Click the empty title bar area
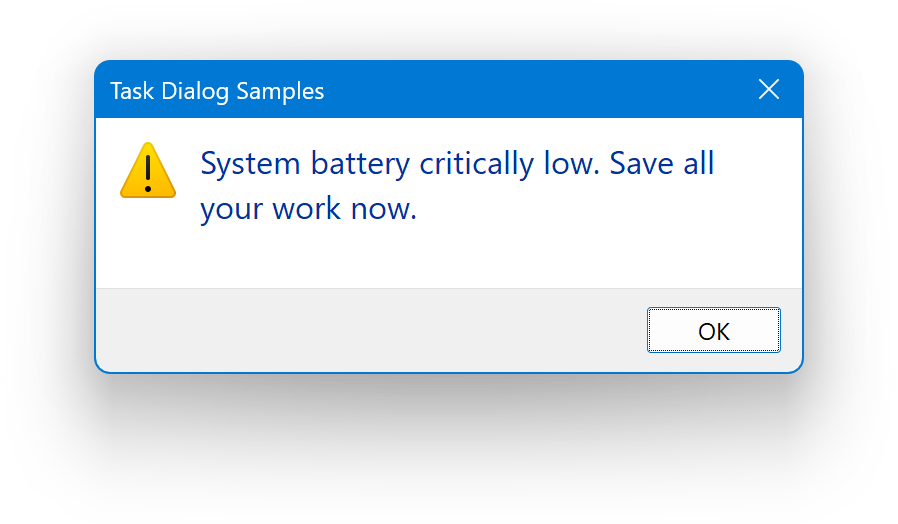The height and width of the screenshot is (524, 898). pos(540,90)
